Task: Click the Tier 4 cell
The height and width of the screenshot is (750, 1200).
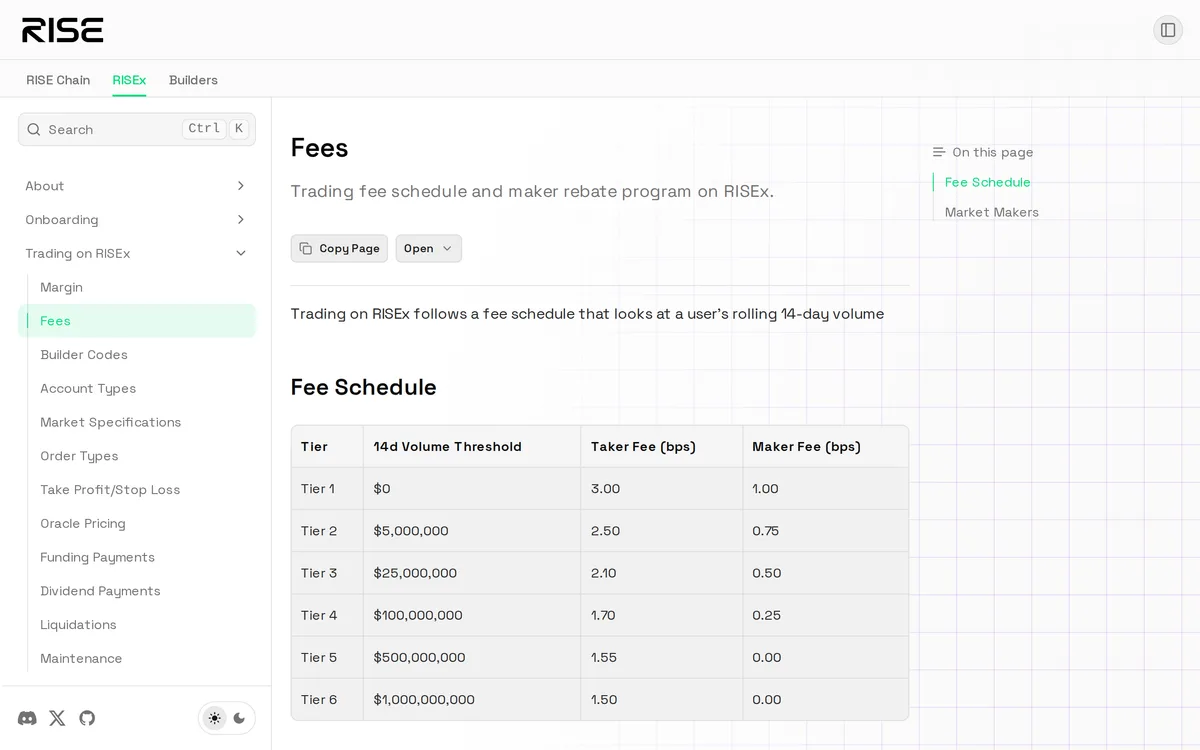Action: (x=328, y=615)
